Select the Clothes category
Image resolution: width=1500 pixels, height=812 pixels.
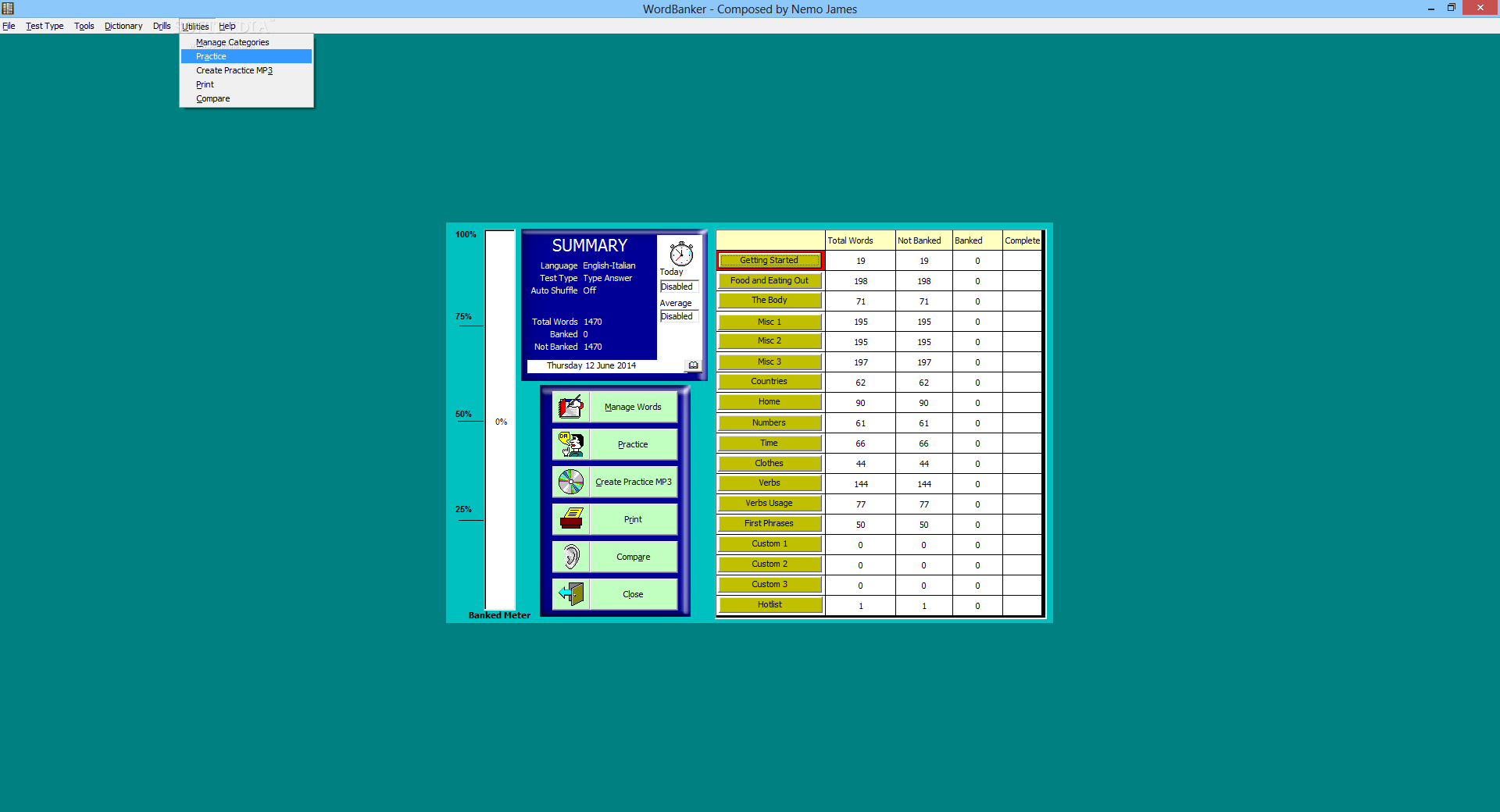tap(770, 463)
